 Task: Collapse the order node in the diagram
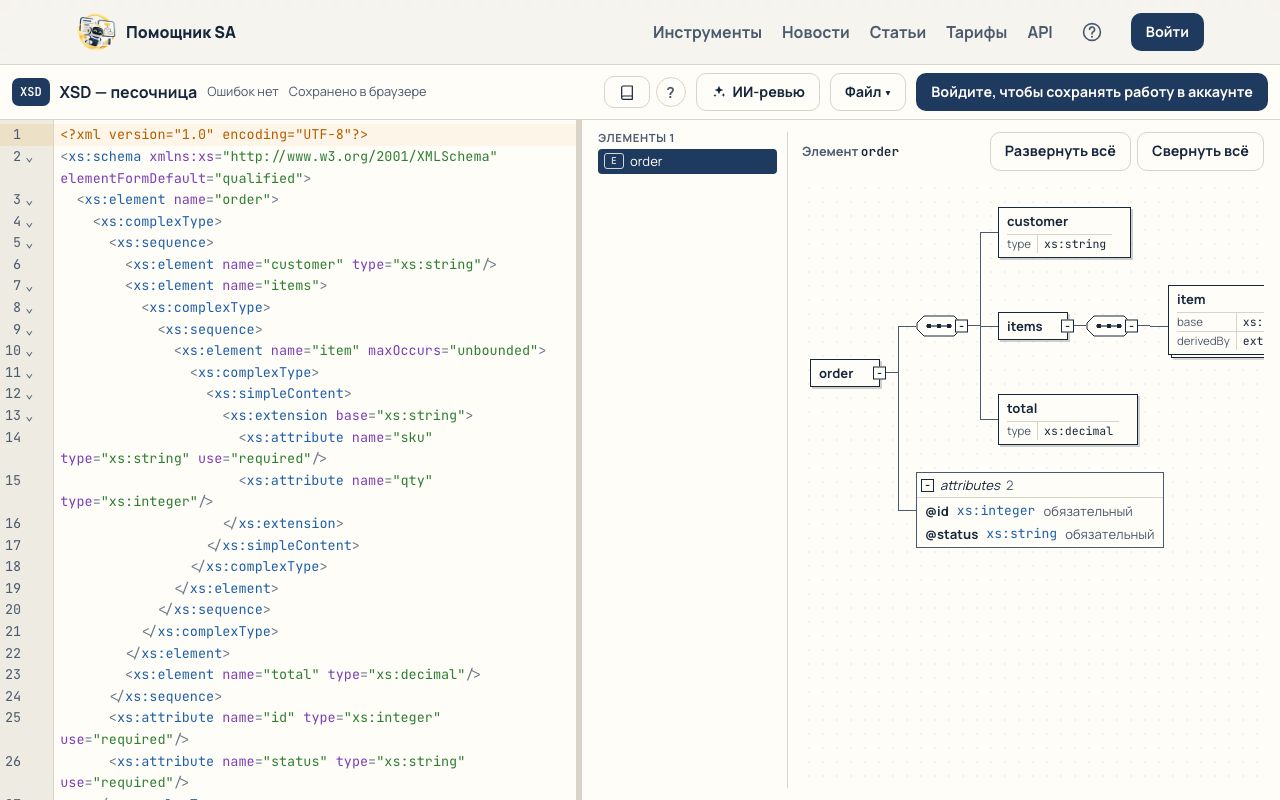(x=879, y=374)
